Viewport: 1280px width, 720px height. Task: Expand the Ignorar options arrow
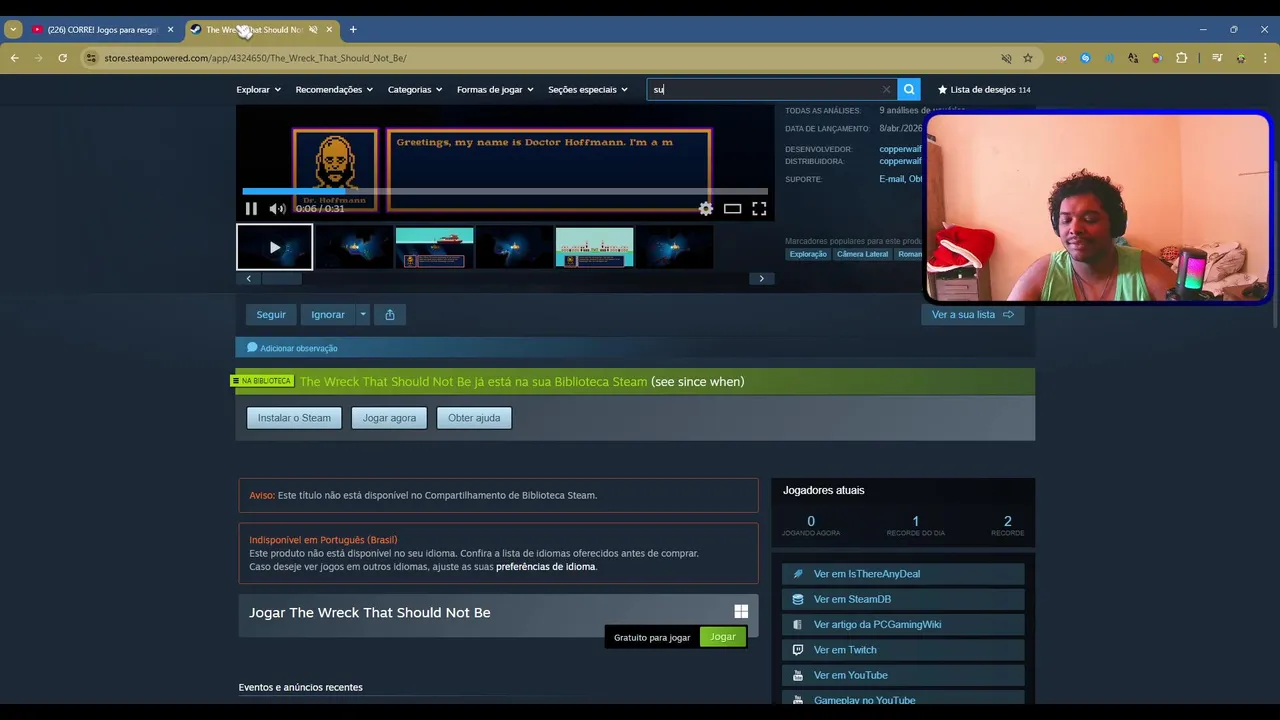[363, 315]
